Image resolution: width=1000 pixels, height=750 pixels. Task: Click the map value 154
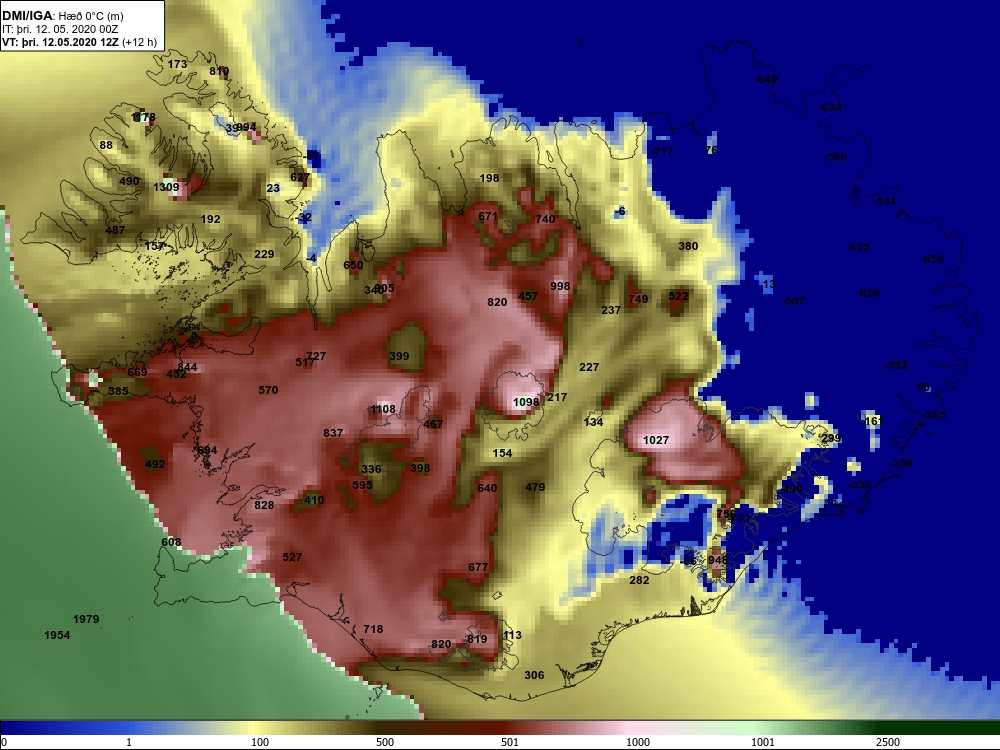(503, 453)
